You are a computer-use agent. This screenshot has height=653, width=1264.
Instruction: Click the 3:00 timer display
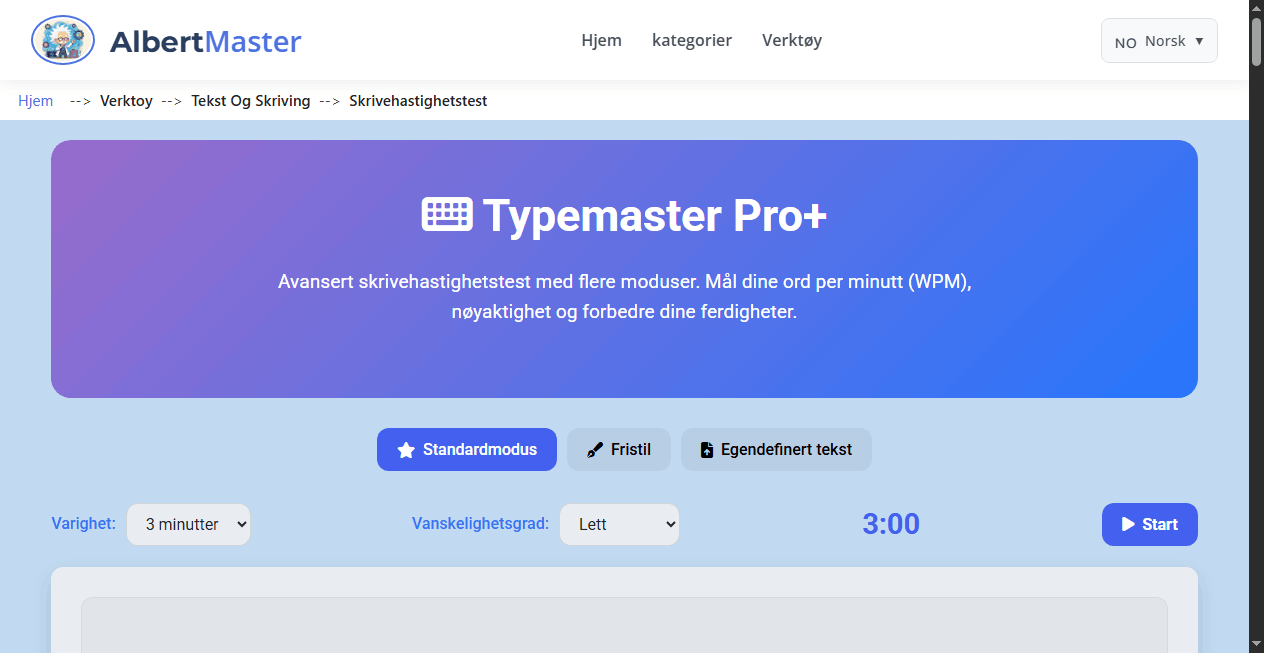click(891, 523)
